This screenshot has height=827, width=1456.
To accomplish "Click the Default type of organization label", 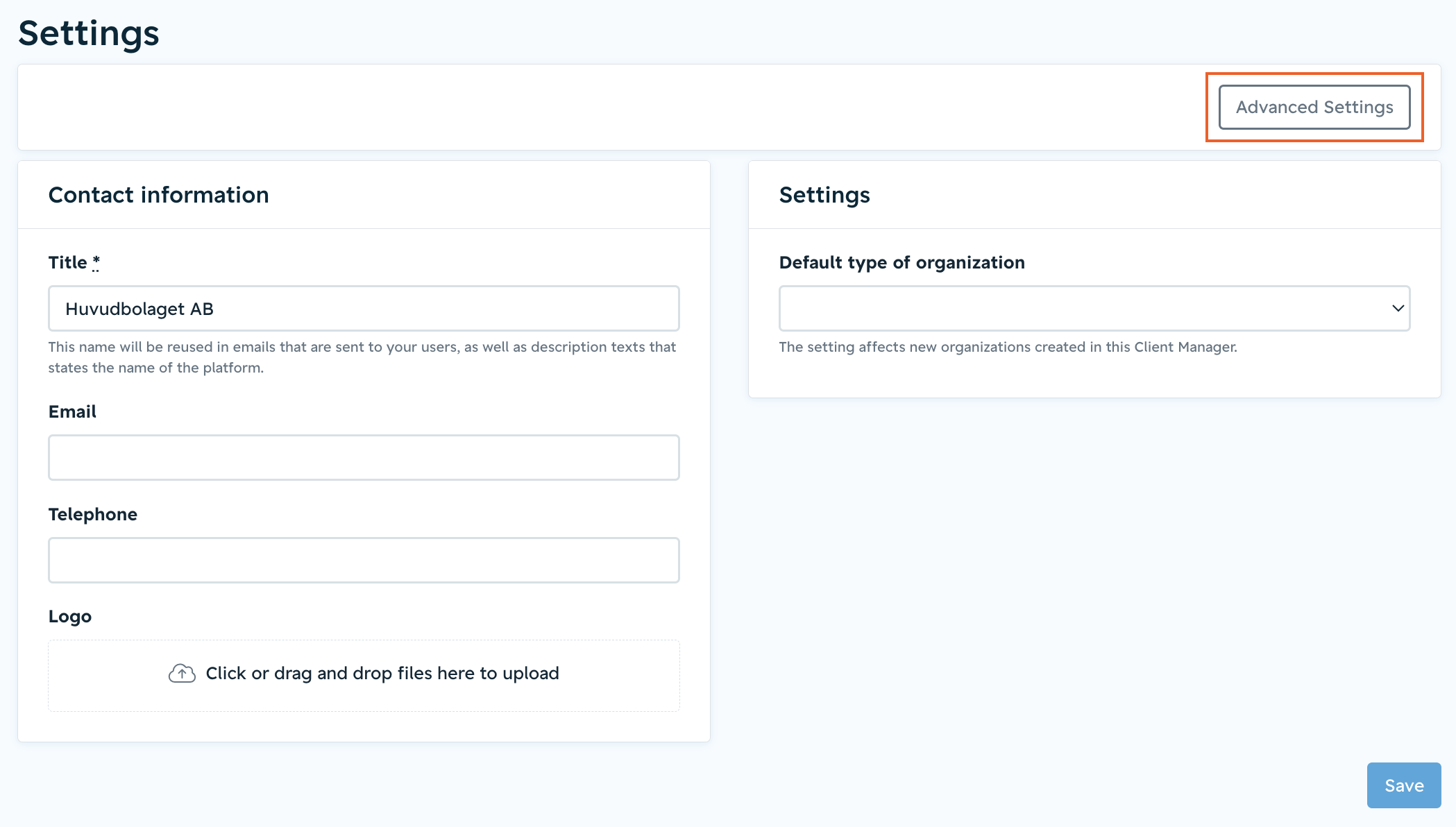I will pyautogui.click(x=901, y=262).
